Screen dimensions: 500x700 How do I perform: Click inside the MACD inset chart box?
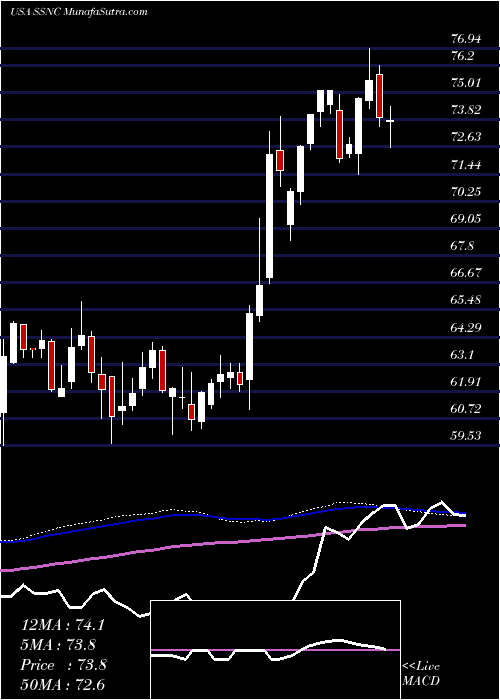[276, 650]
